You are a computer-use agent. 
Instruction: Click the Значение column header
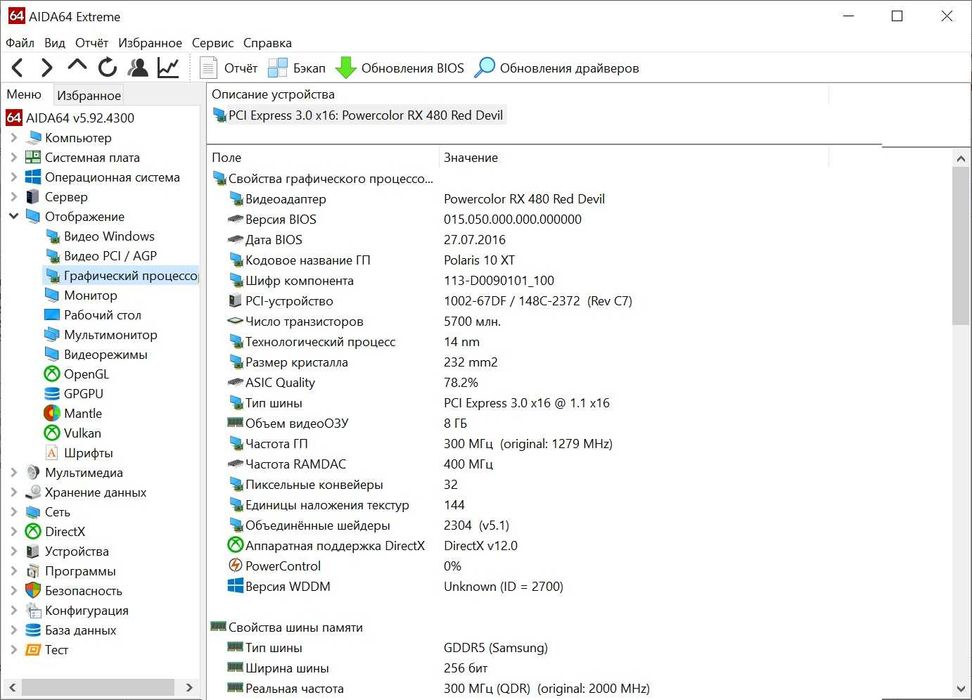[x=634, y=157]
